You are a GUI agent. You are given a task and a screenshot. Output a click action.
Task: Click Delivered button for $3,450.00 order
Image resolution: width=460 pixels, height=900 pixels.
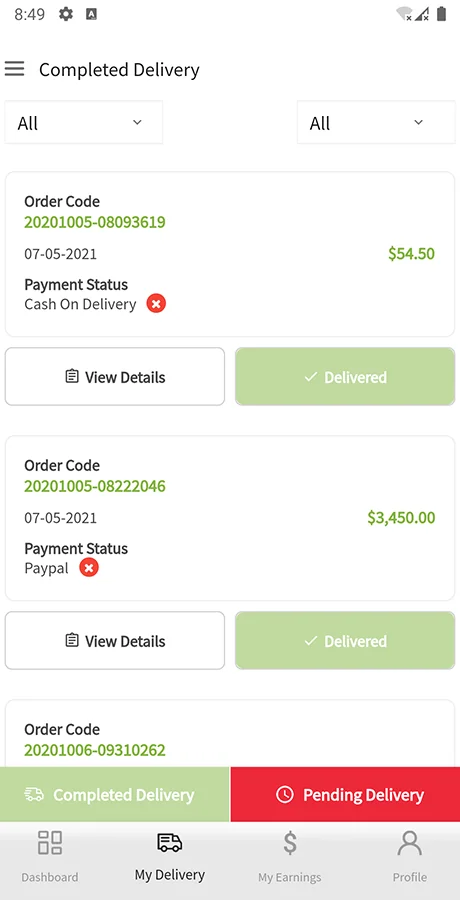345,641
